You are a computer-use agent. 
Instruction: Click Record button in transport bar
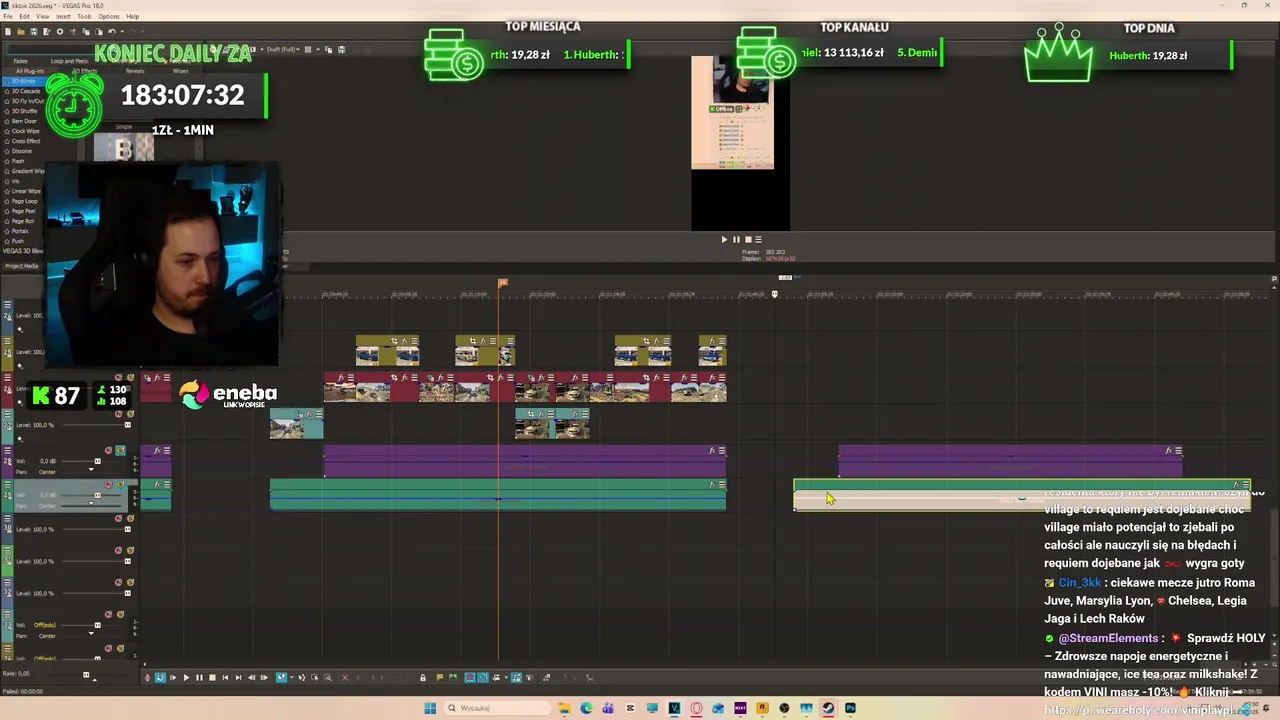point(147,677)
